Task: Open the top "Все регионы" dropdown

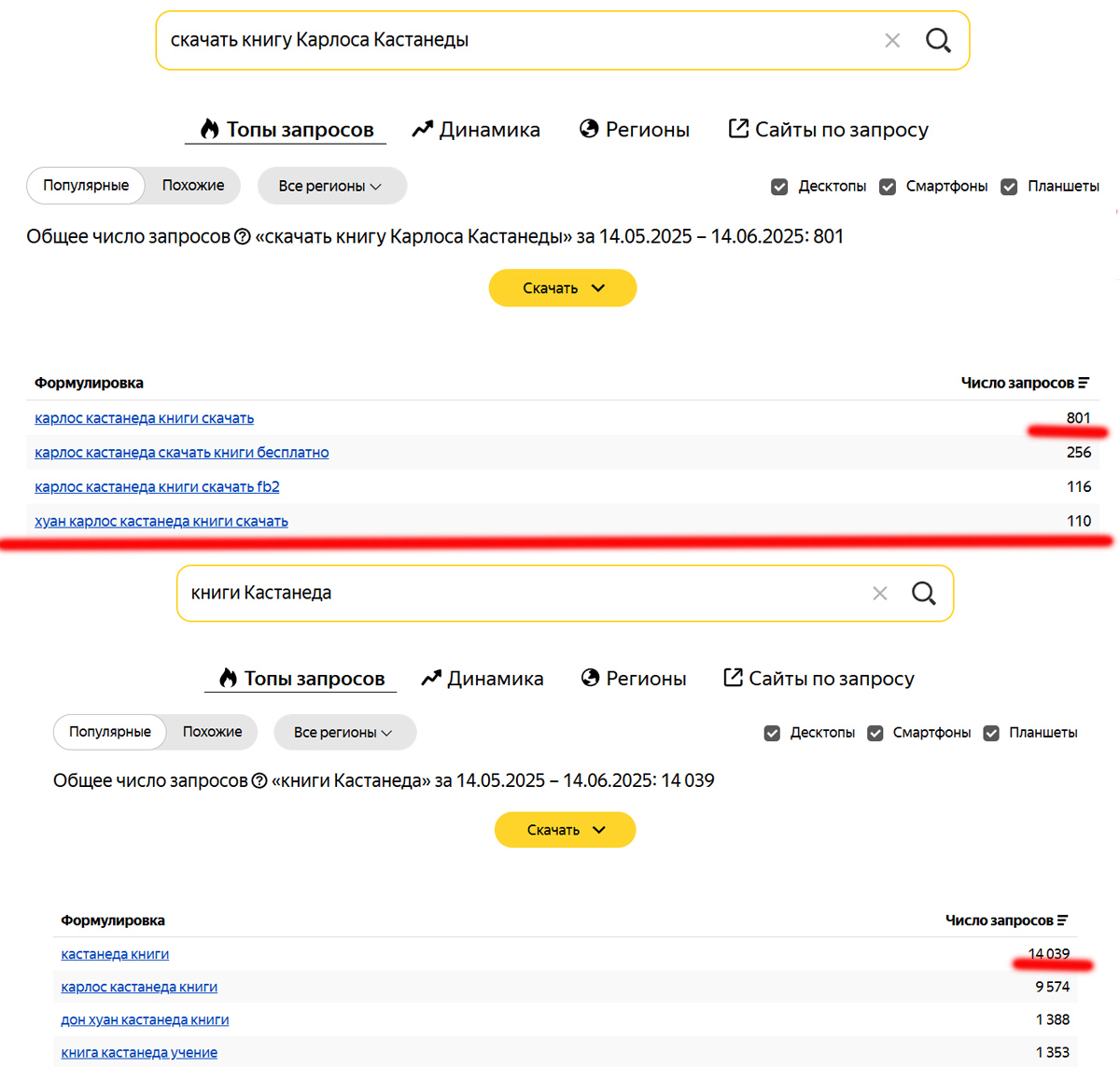Action: [330, 186]
